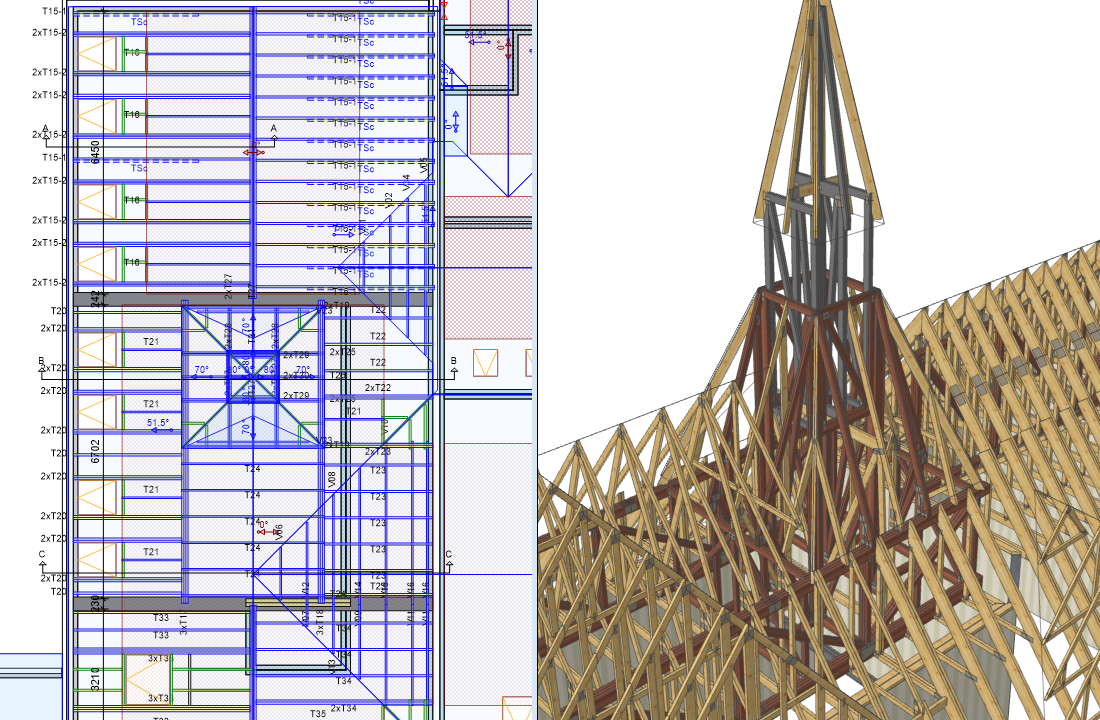Select the central square of the tower plan
The height and width of the screenshot is (720, 1100).
pos(252,376)
